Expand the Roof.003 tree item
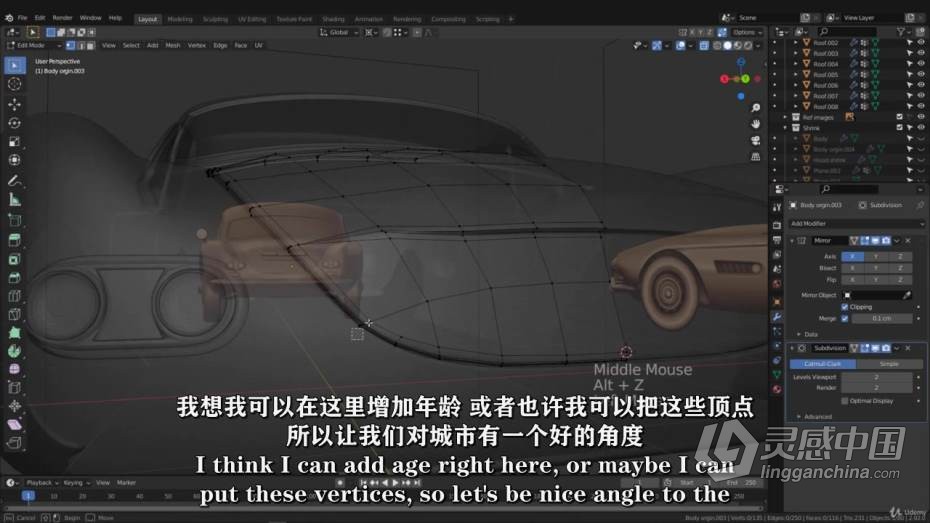The width and height of the screenshot is (930, 523). (795, 53)
